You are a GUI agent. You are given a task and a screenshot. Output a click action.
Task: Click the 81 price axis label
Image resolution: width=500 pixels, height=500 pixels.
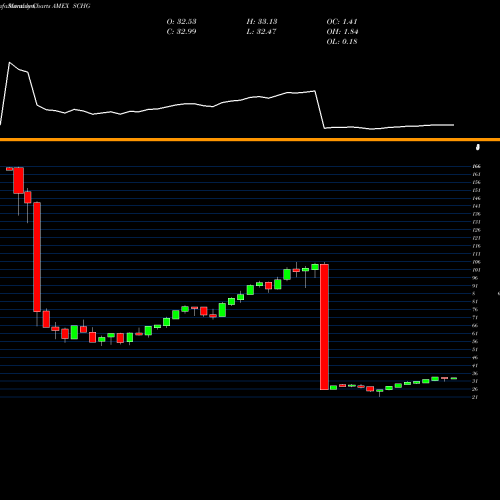coord(475,302)
